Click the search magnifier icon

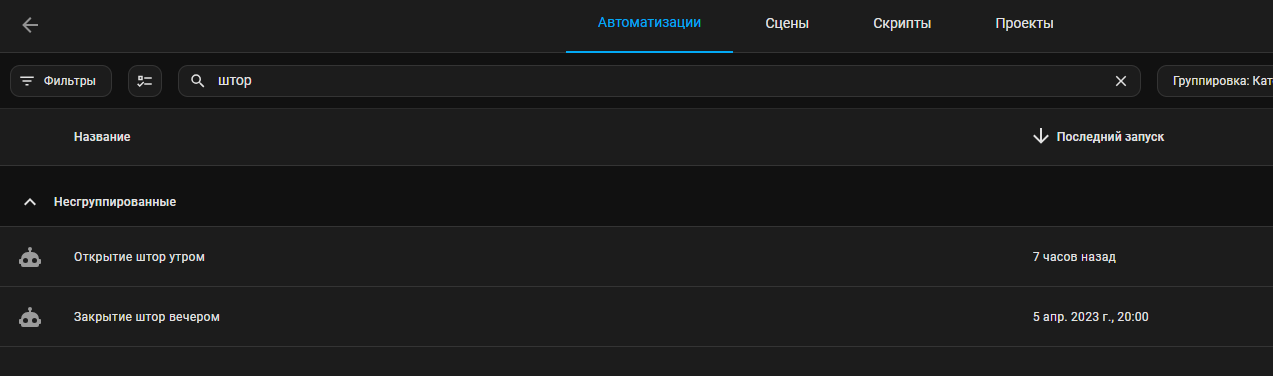[x=198, y=81]
